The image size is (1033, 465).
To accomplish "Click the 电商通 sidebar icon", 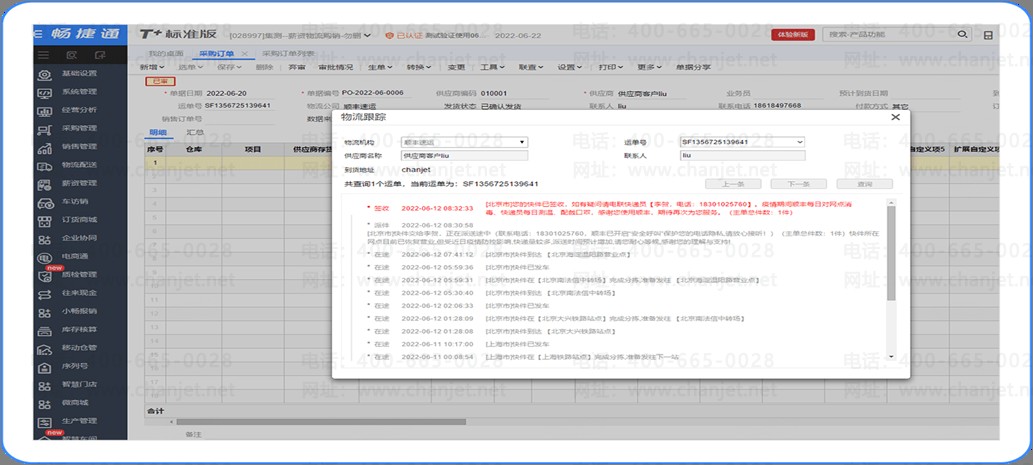I will click(x=45, y=257).
